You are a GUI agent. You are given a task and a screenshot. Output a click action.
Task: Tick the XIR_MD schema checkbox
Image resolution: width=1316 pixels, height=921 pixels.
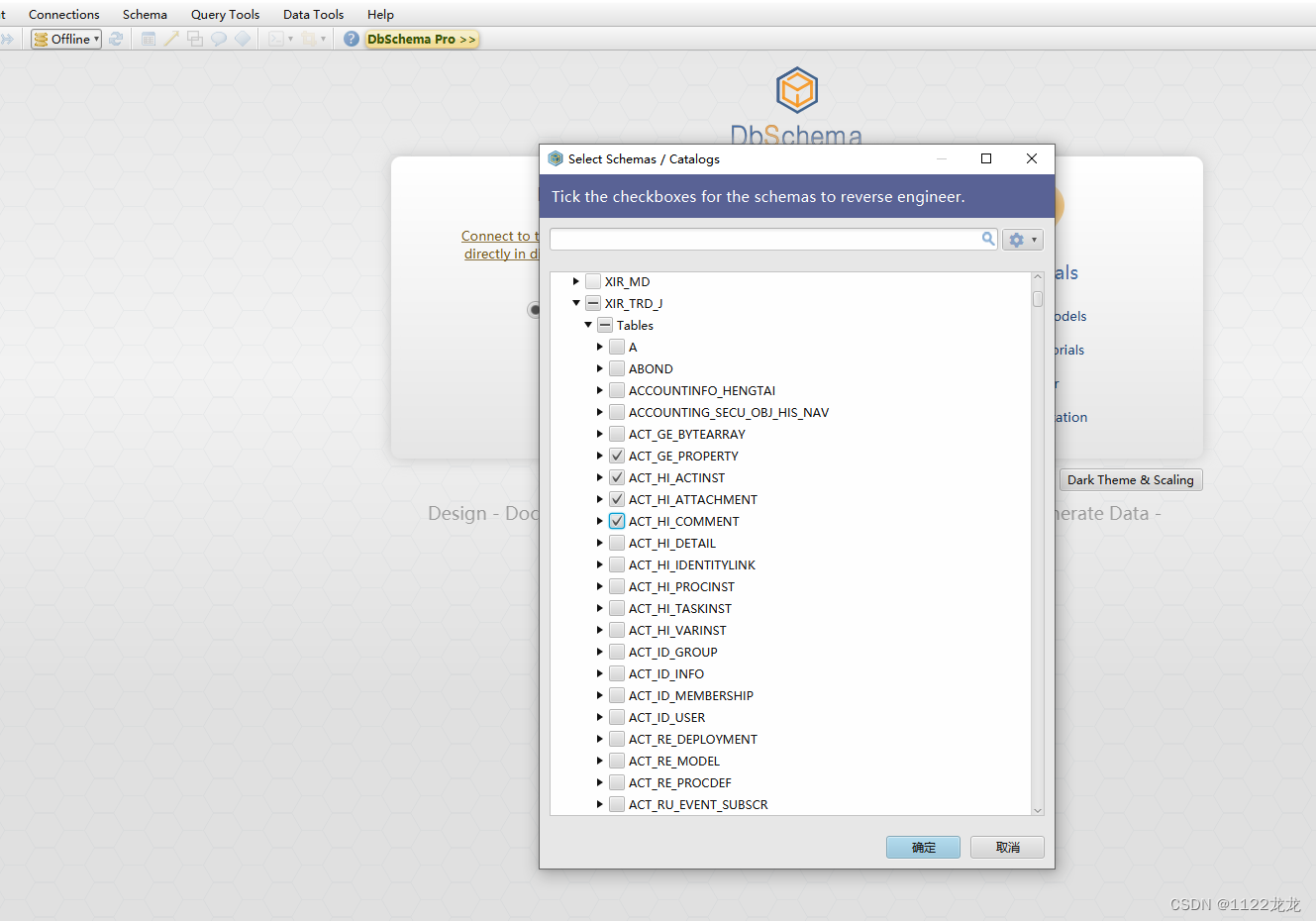point(593,281)
